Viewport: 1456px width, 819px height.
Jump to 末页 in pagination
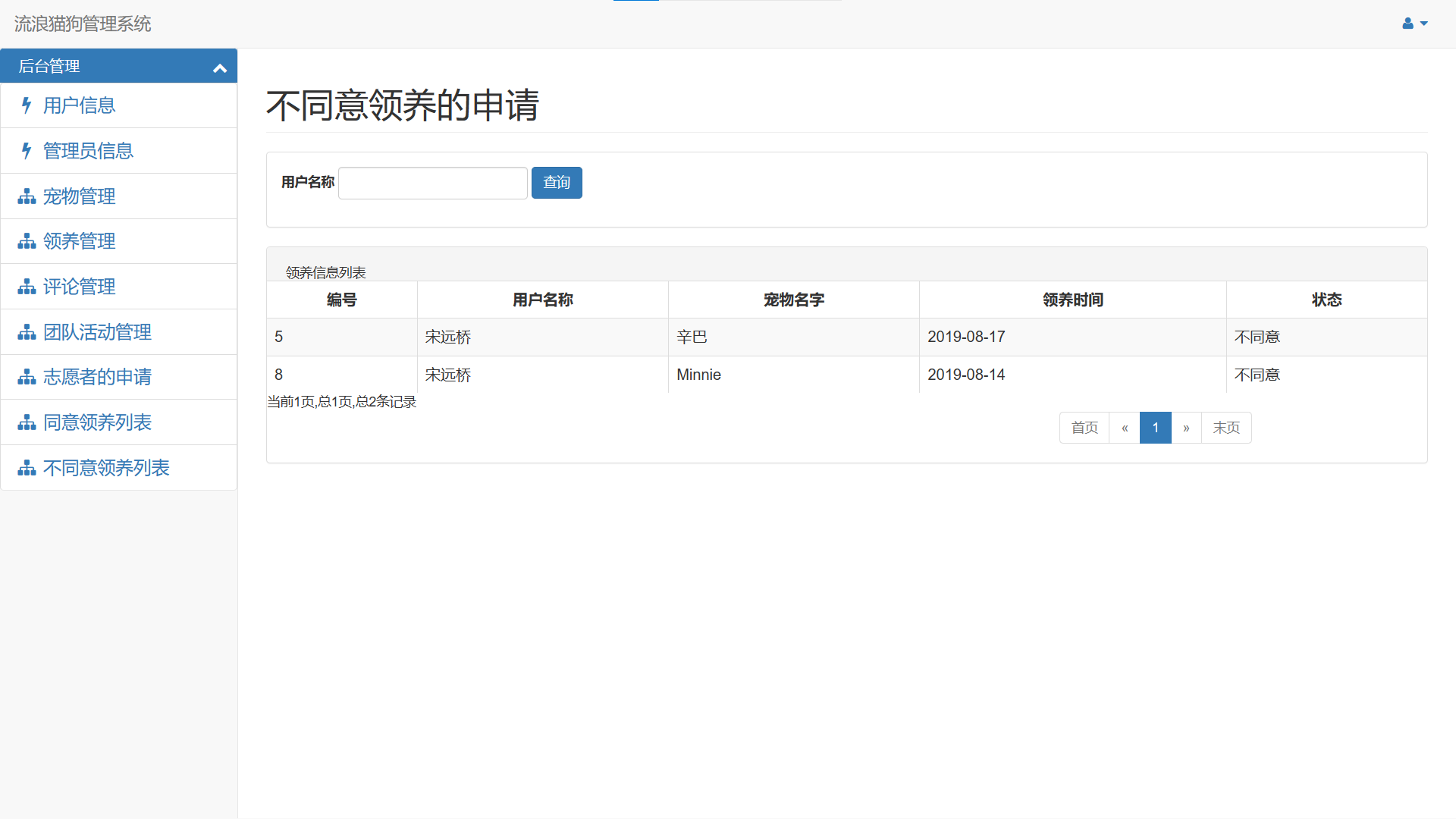pos(1225,428)
